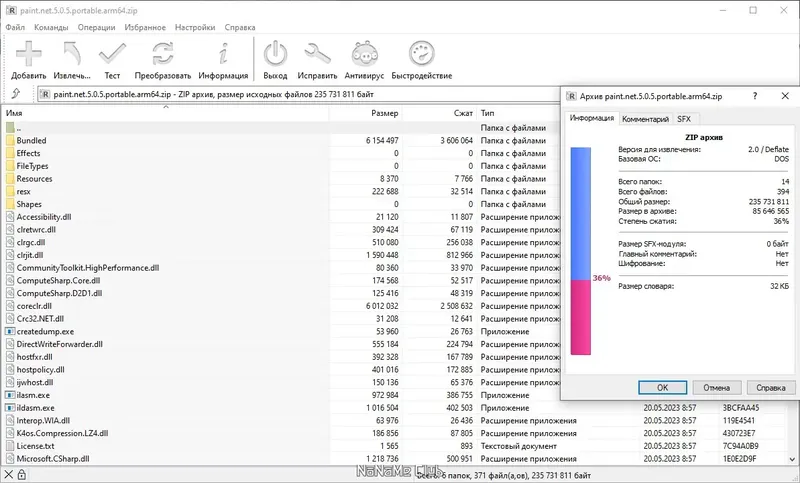Select the DirectWriteForwarder.dll file
The image size is (800, 483).
coord(60,344)
